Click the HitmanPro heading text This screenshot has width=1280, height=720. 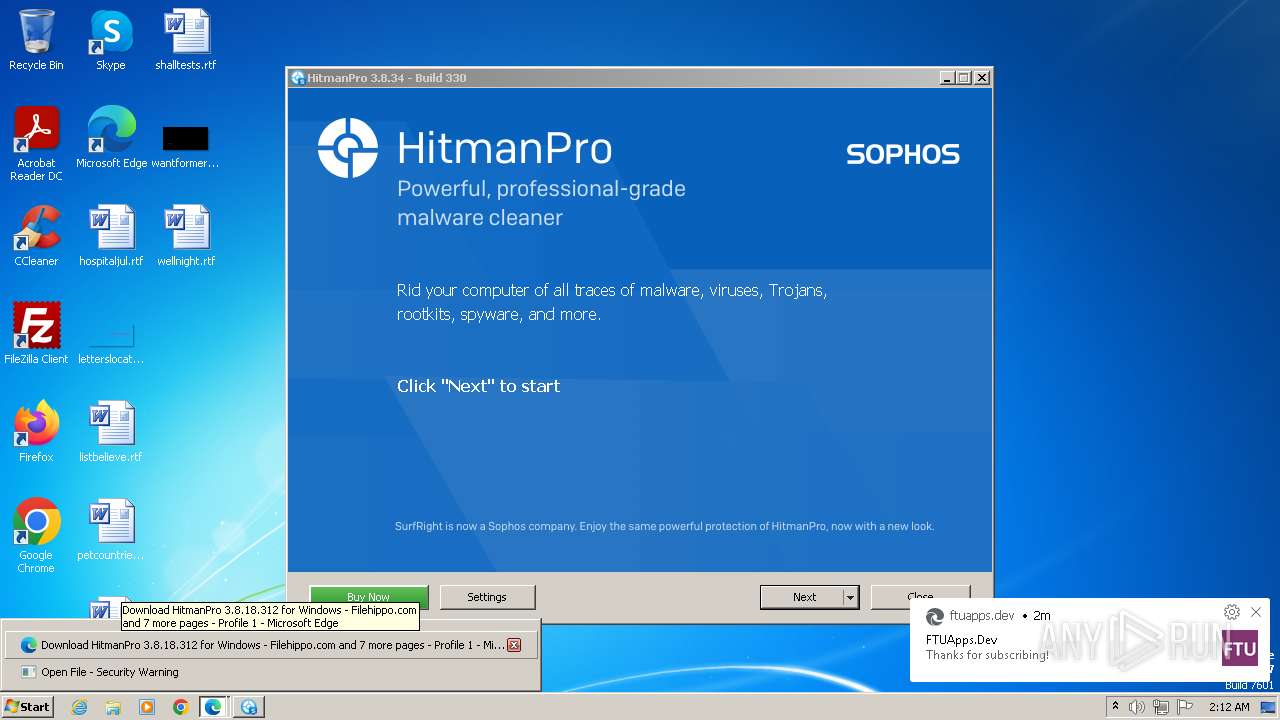pyautogui.click(x=504, y=148)
